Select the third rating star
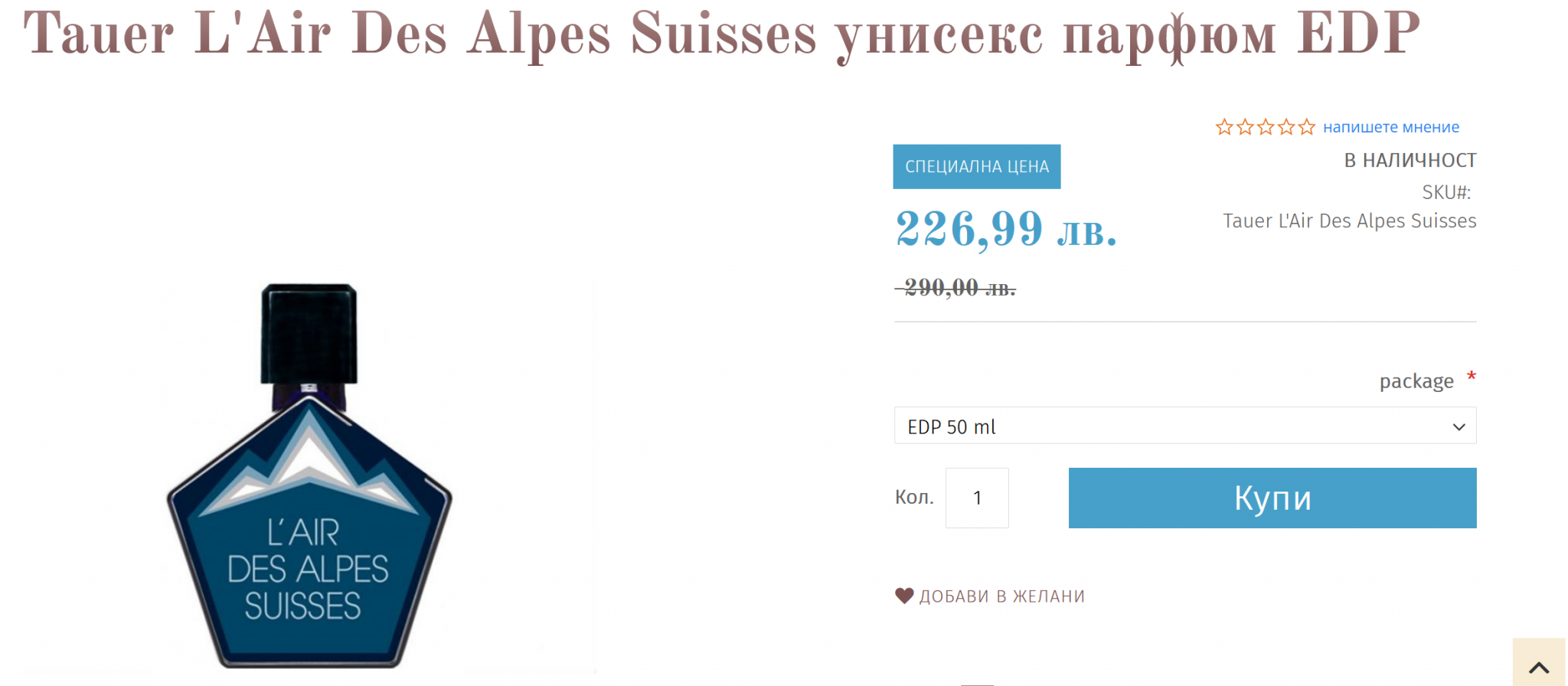Image resolution: width=1568 pixels, height=686 pixels. tap(1266, 127)
